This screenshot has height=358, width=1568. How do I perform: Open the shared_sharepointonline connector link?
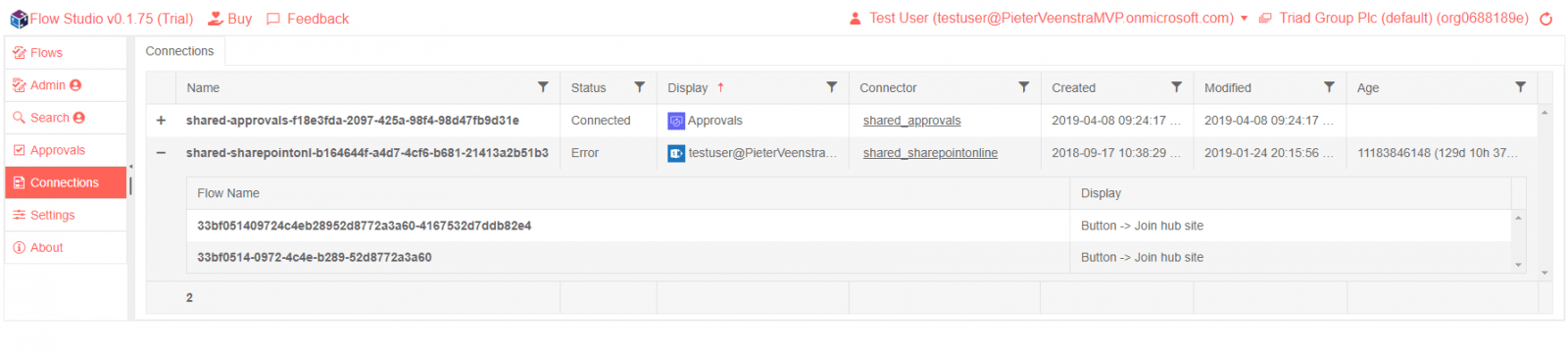point(930,153)
